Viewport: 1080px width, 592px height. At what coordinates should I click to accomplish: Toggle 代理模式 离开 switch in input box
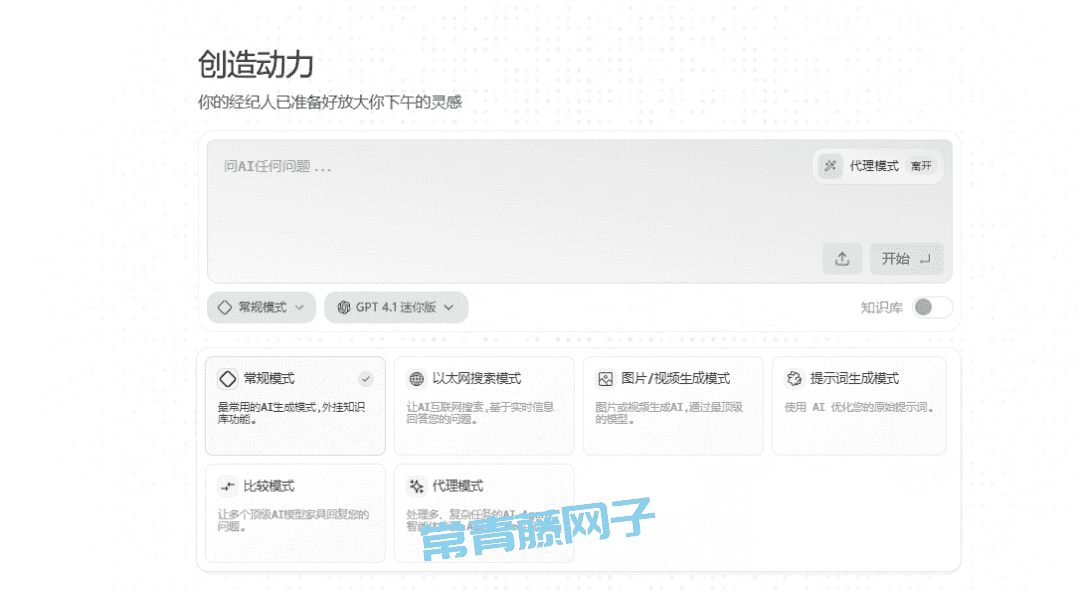pyautogui.click(x=877, y=166)
